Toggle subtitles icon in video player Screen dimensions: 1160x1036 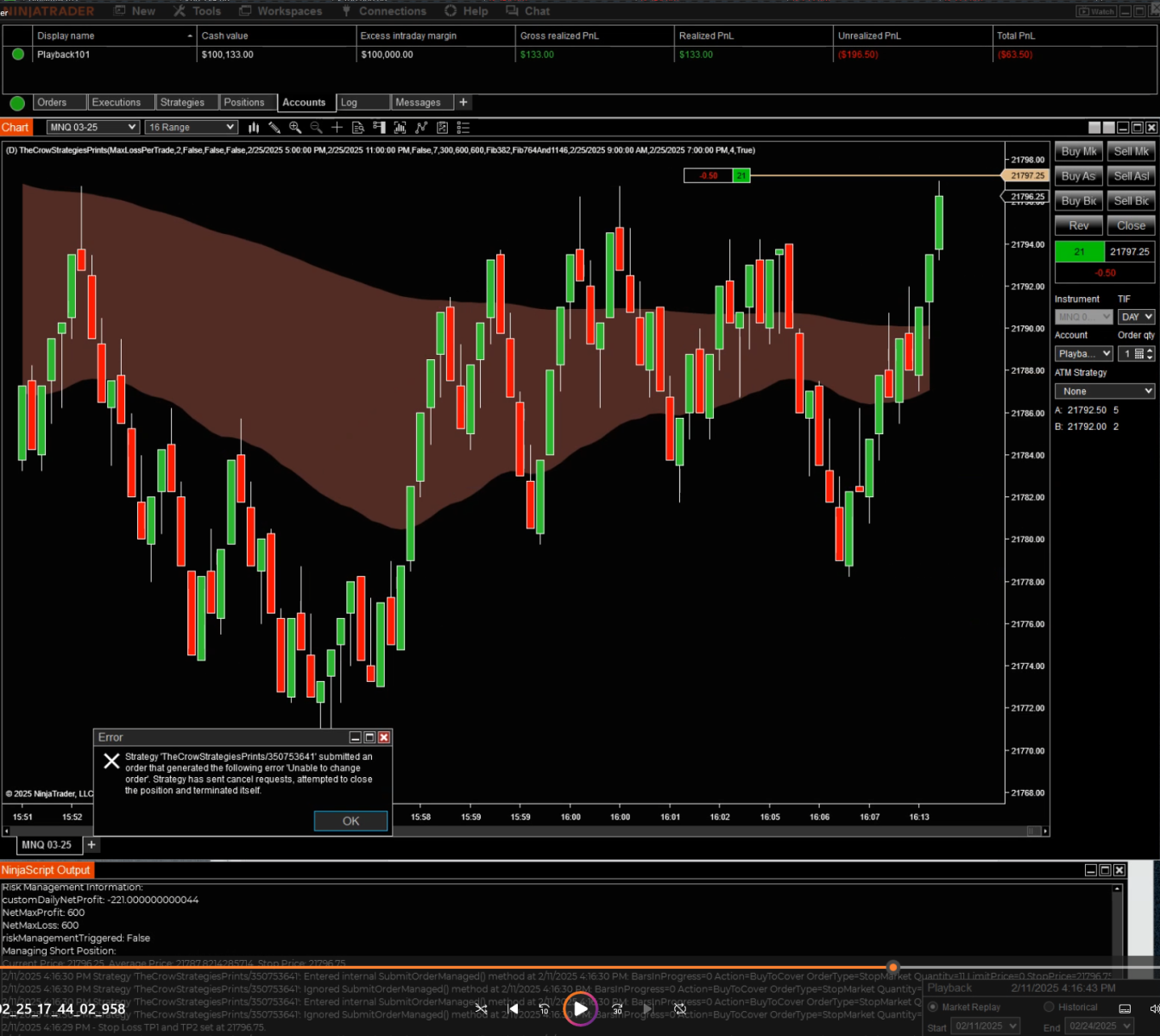[1125, 1008]
